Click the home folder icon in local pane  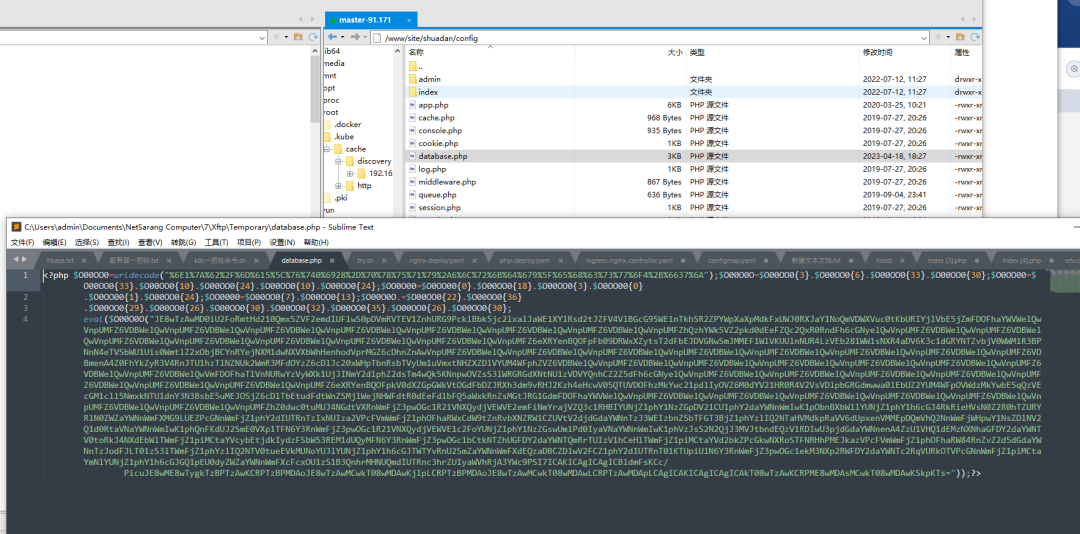pyautogui.click(x=298, y=37)
